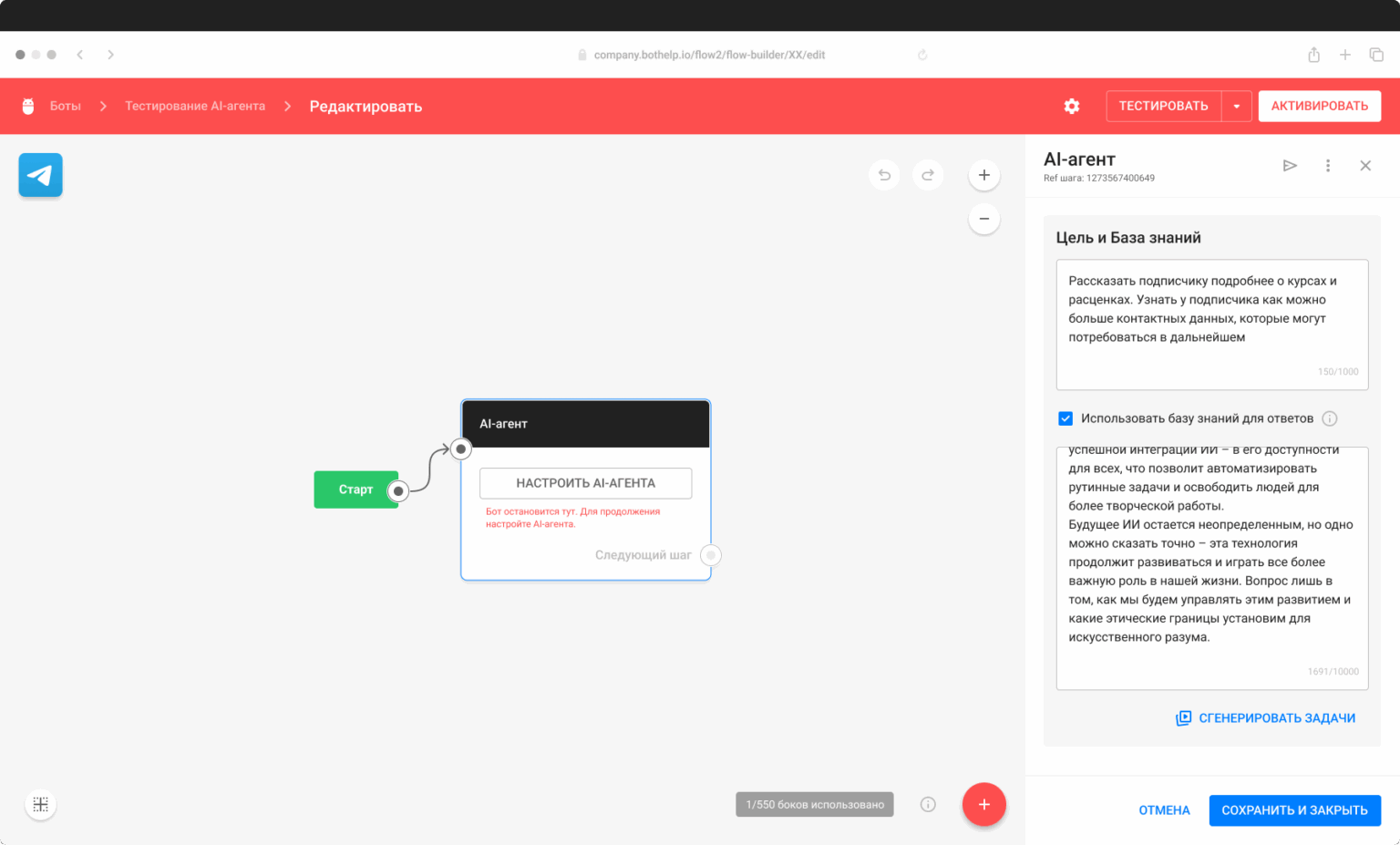Viewport: 1400px width, 845px height.
Task: Click the 1/550 боков использовано indicator
Action: pos(814,804)
